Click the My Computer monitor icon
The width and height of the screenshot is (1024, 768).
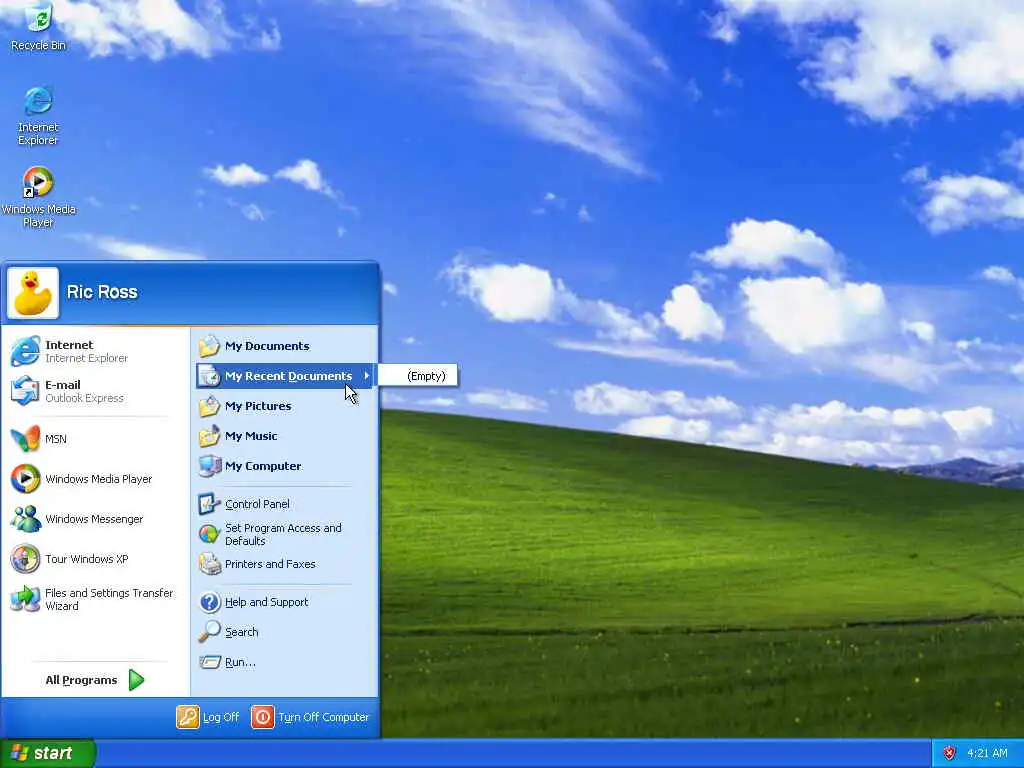click(209, 466)
